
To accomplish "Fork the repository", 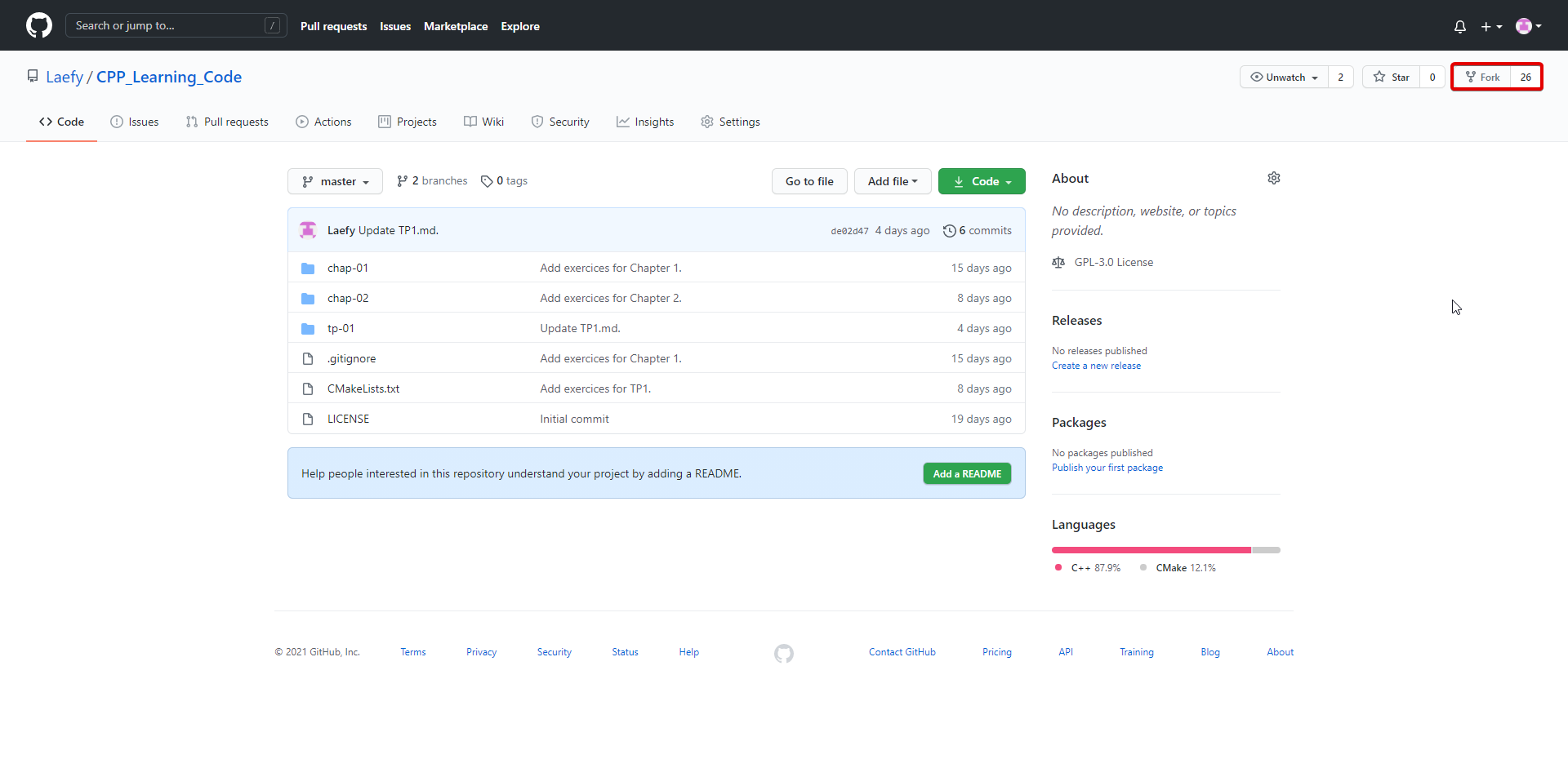I will coord(1482,77).
